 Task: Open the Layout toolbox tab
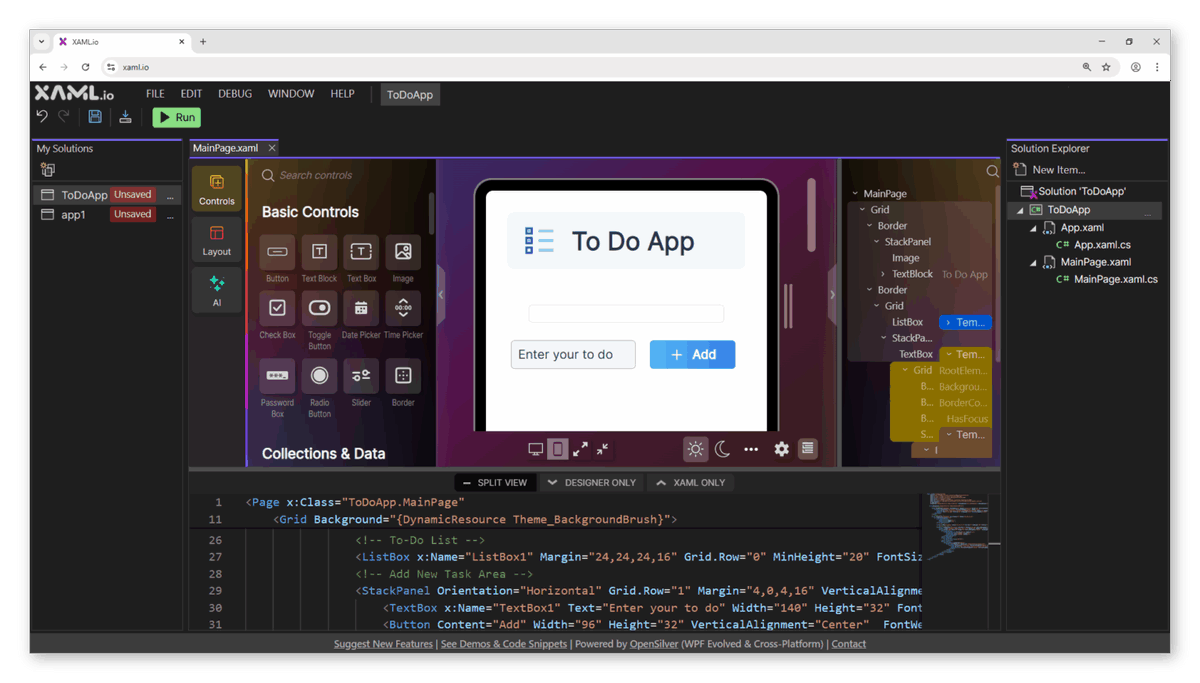[217, 240]
